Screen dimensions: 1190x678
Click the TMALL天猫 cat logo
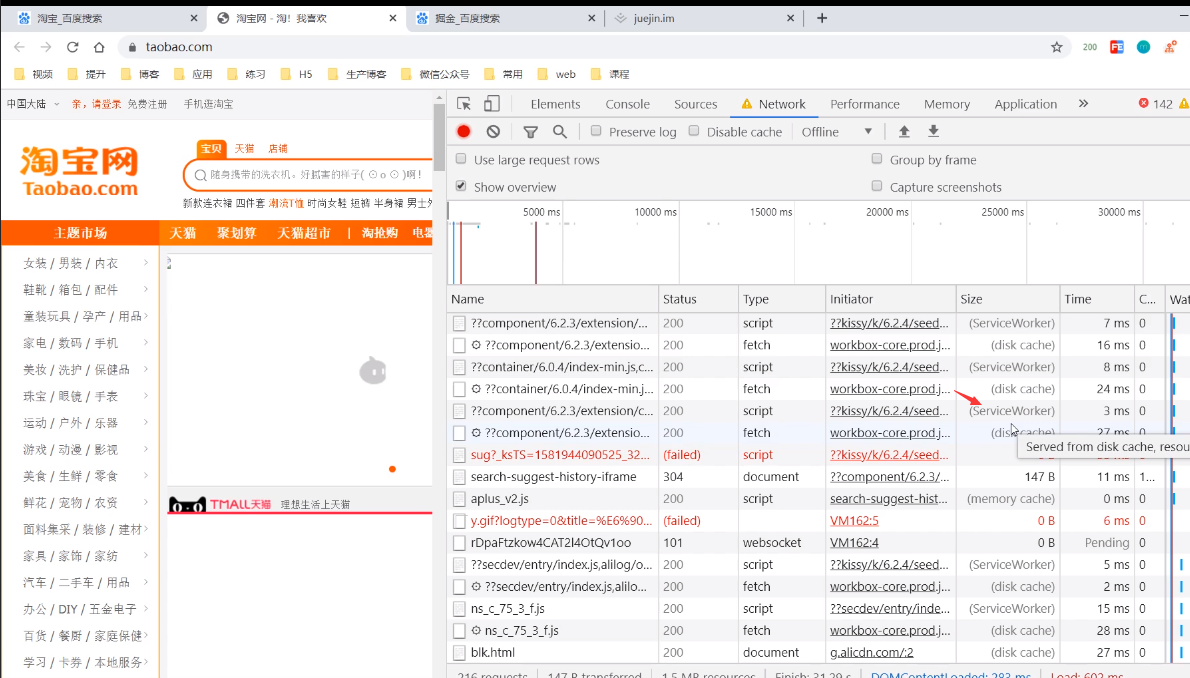pyautogui.click(x=219, y=504)
